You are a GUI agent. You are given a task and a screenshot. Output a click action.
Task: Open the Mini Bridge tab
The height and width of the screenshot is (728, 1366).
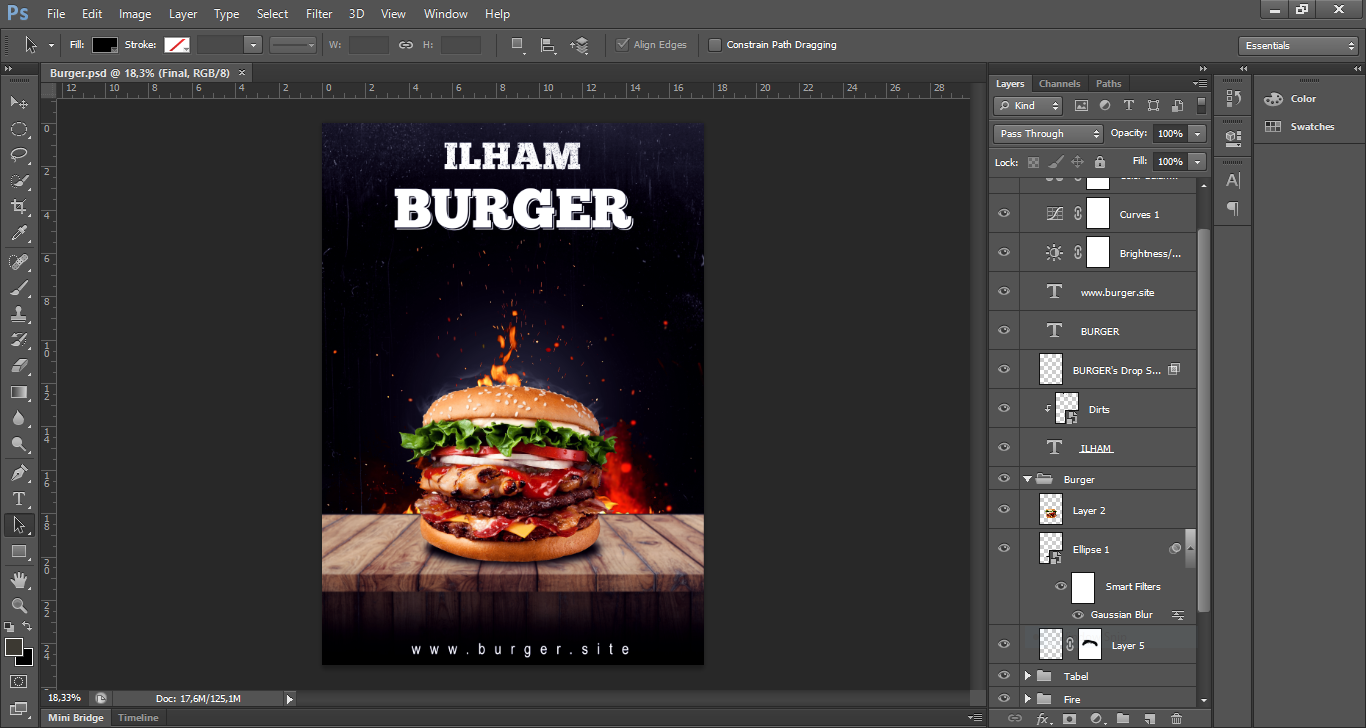click(75, 718)
